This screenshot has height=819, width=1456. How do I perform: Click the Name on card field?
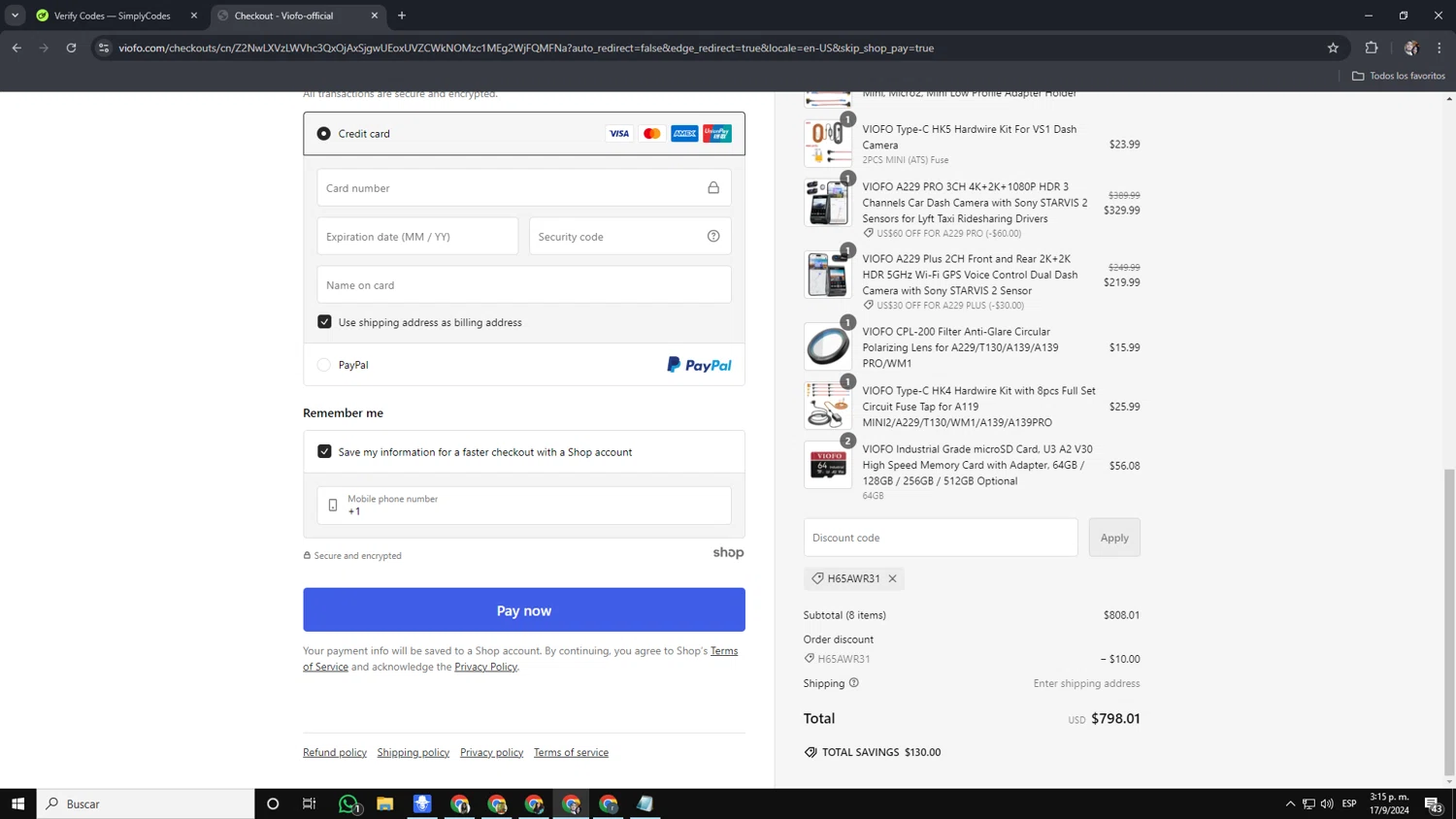[x=524, y=285]
